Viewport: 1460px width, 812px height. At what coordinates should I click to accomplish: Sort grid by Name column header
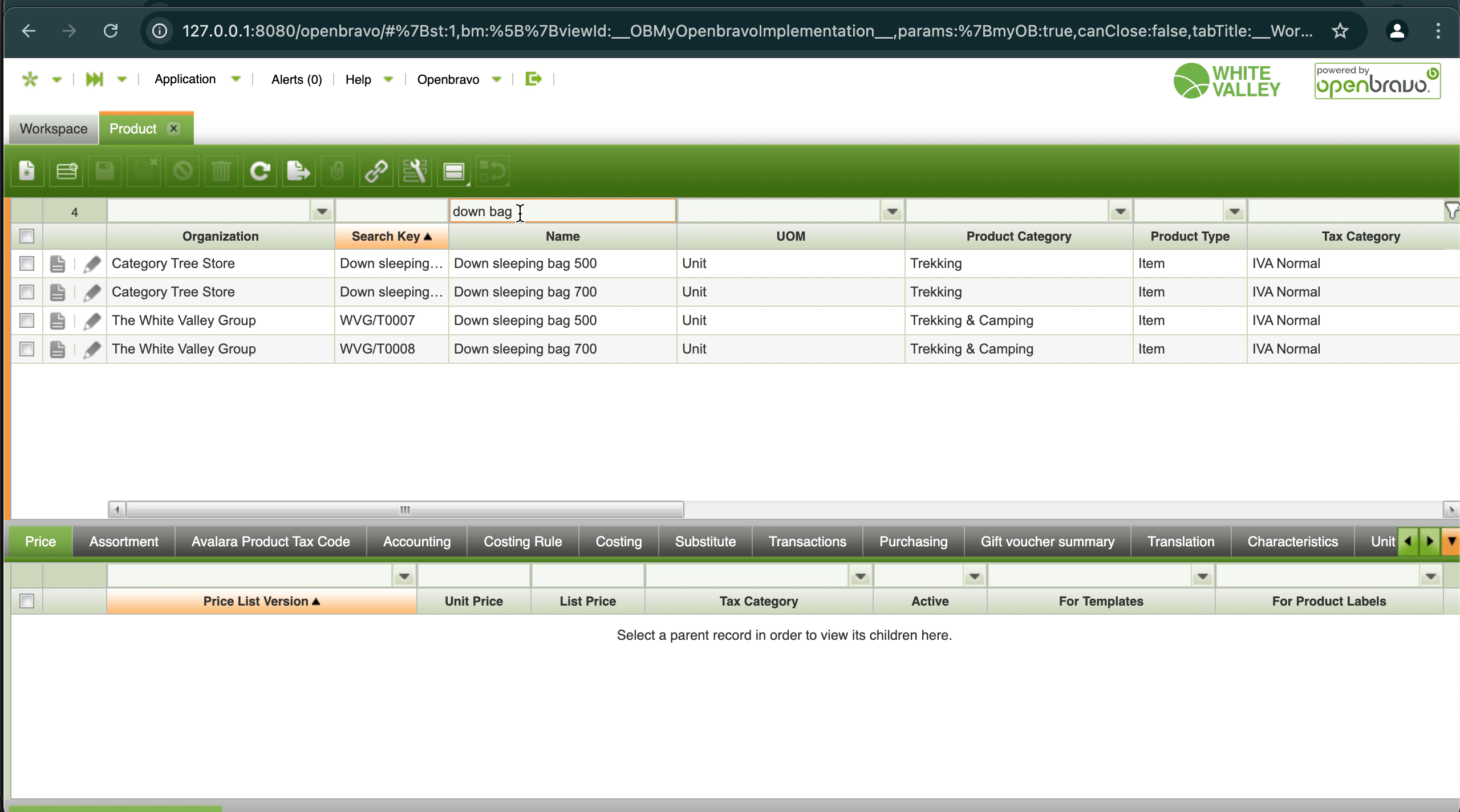(562, 236)
